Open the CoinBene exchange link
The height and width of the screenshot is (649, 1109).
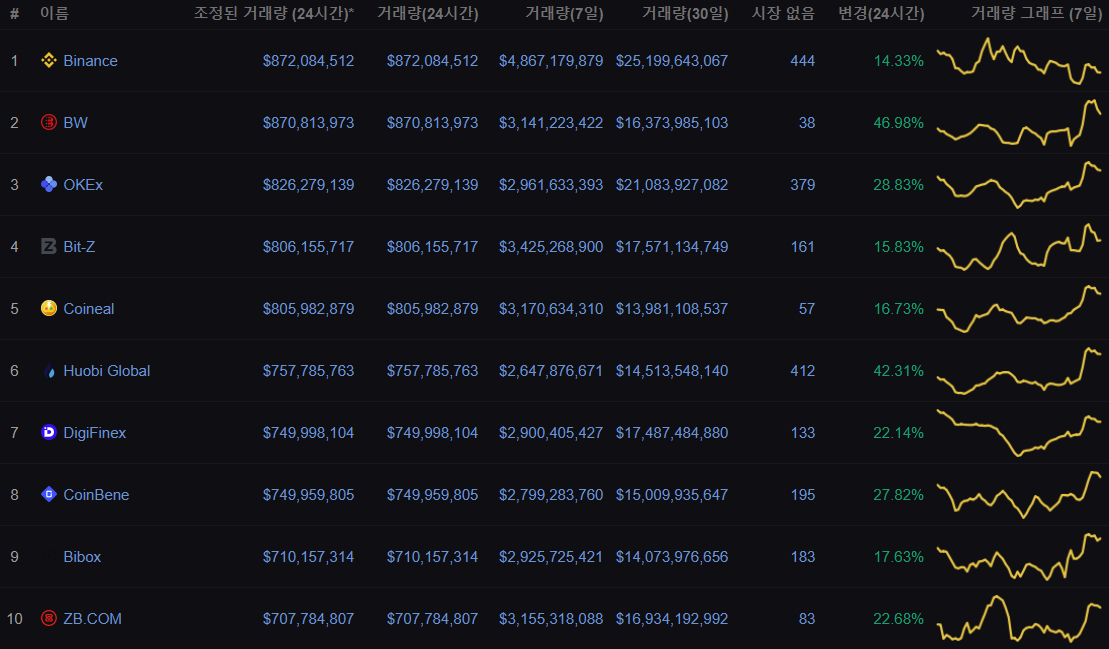click(x=96, y=495)
